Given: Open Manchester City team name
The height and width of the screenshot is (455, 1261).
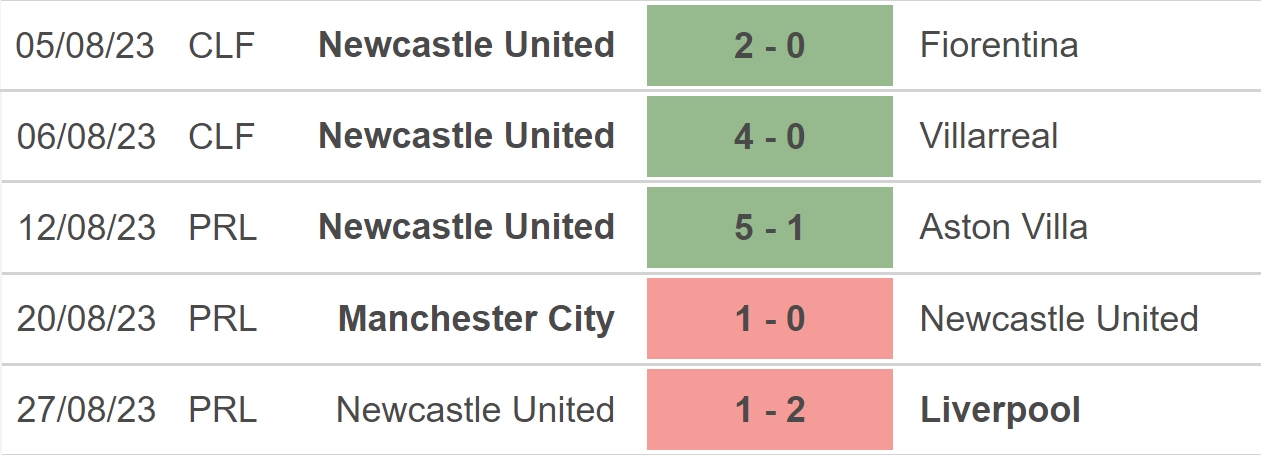Looking at the screenshot, I should point(477,319).
